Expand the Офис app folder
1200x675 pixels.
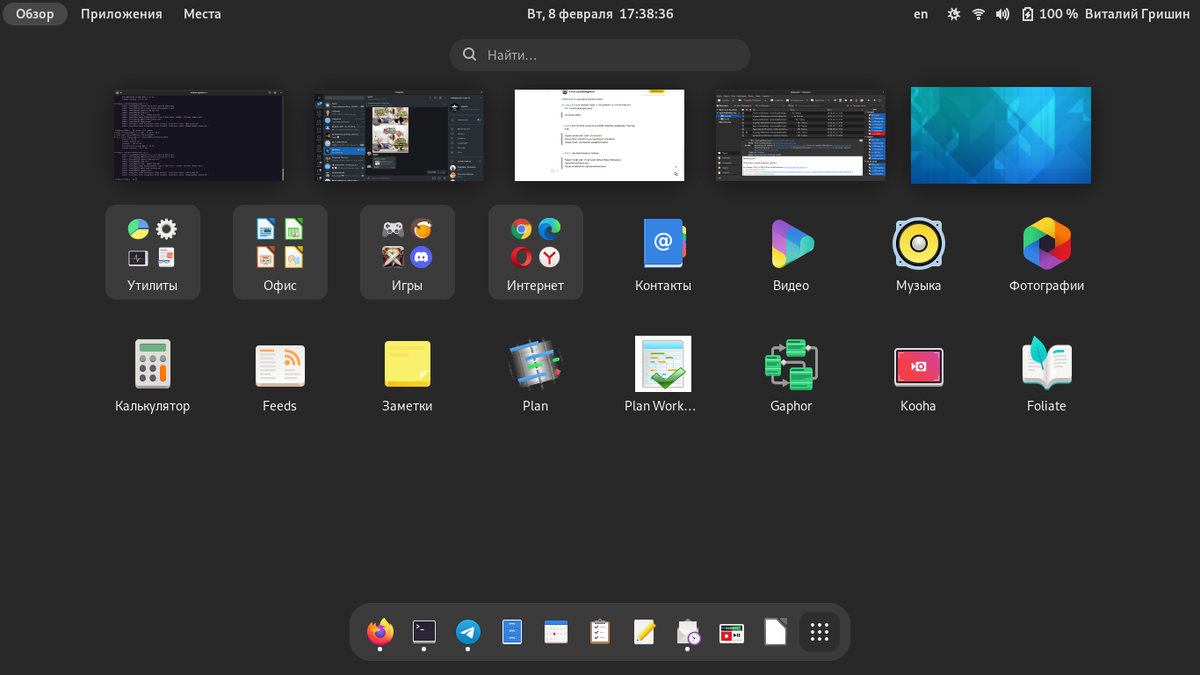pos(280,252)
